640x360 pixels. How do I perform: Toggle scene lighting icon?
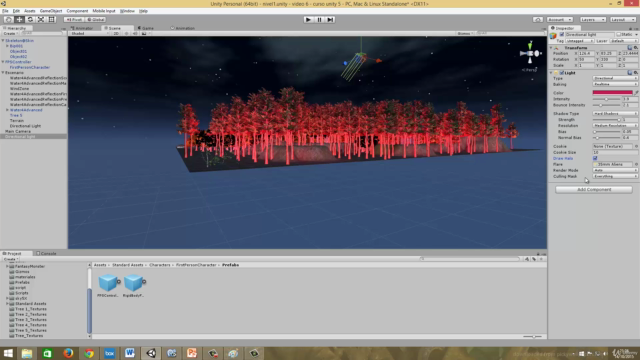127,33
